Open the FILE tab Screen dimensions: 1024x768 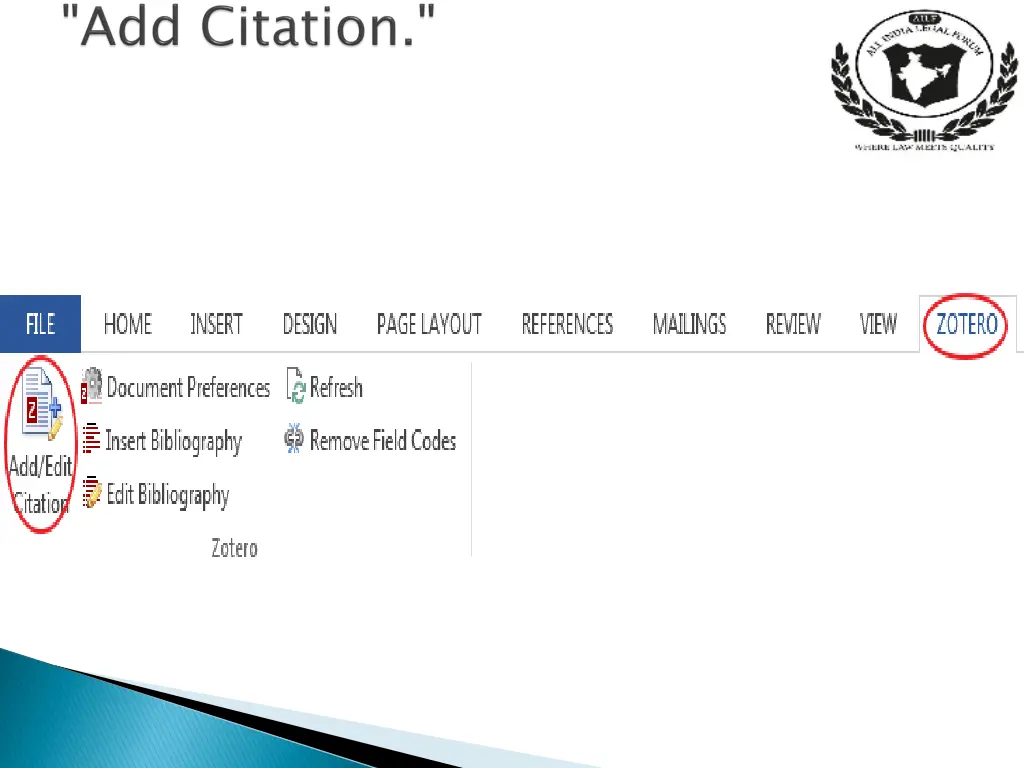(40, 324)
